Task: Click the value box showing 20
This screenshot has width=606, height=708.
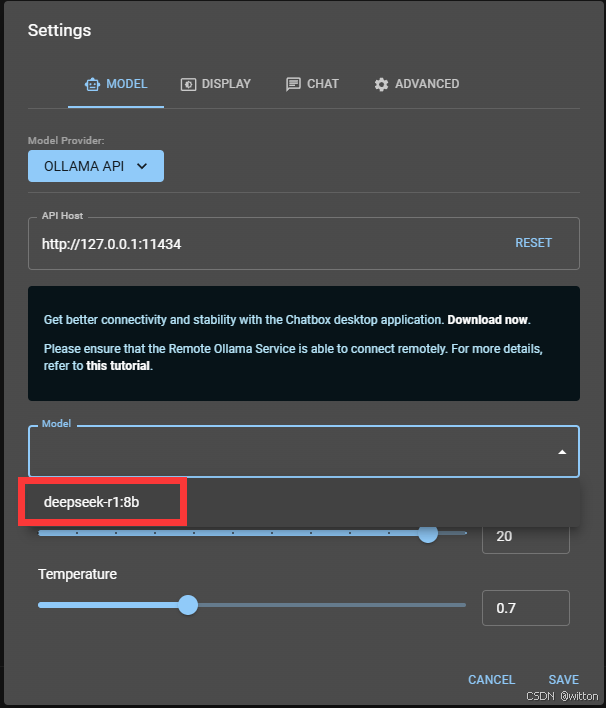Action: (x=525, y=537)
